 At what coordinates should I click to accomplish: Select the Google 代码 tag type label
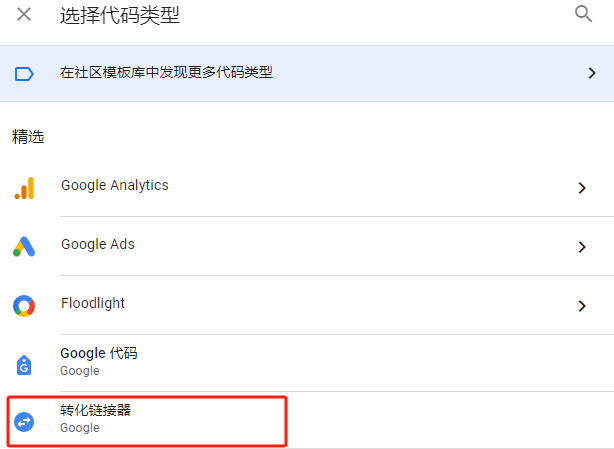pyautogui.click(x=98, y=353)
